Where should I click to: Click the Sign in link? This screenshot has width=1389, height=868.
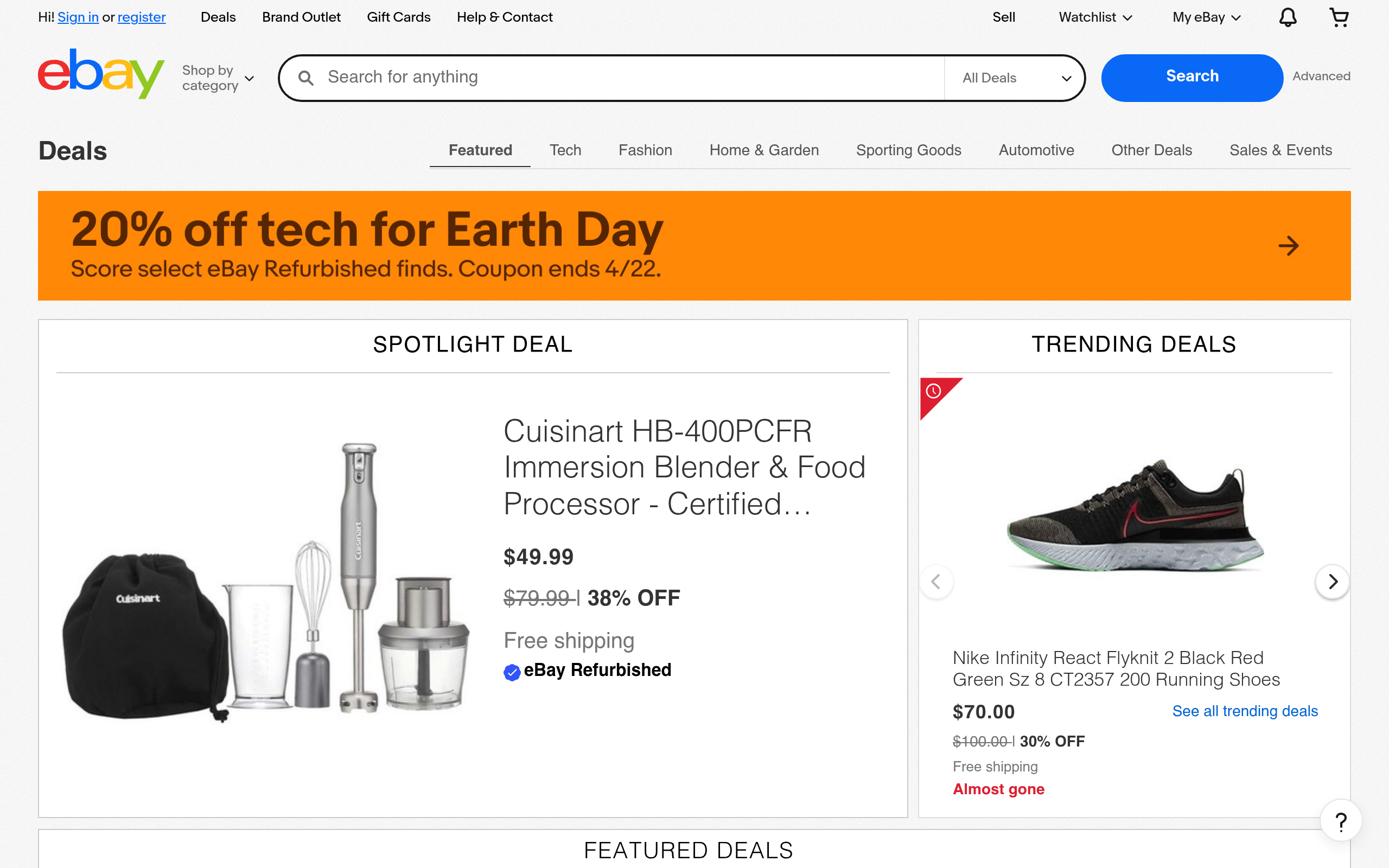pyautogui.click(x=78, y=17)
